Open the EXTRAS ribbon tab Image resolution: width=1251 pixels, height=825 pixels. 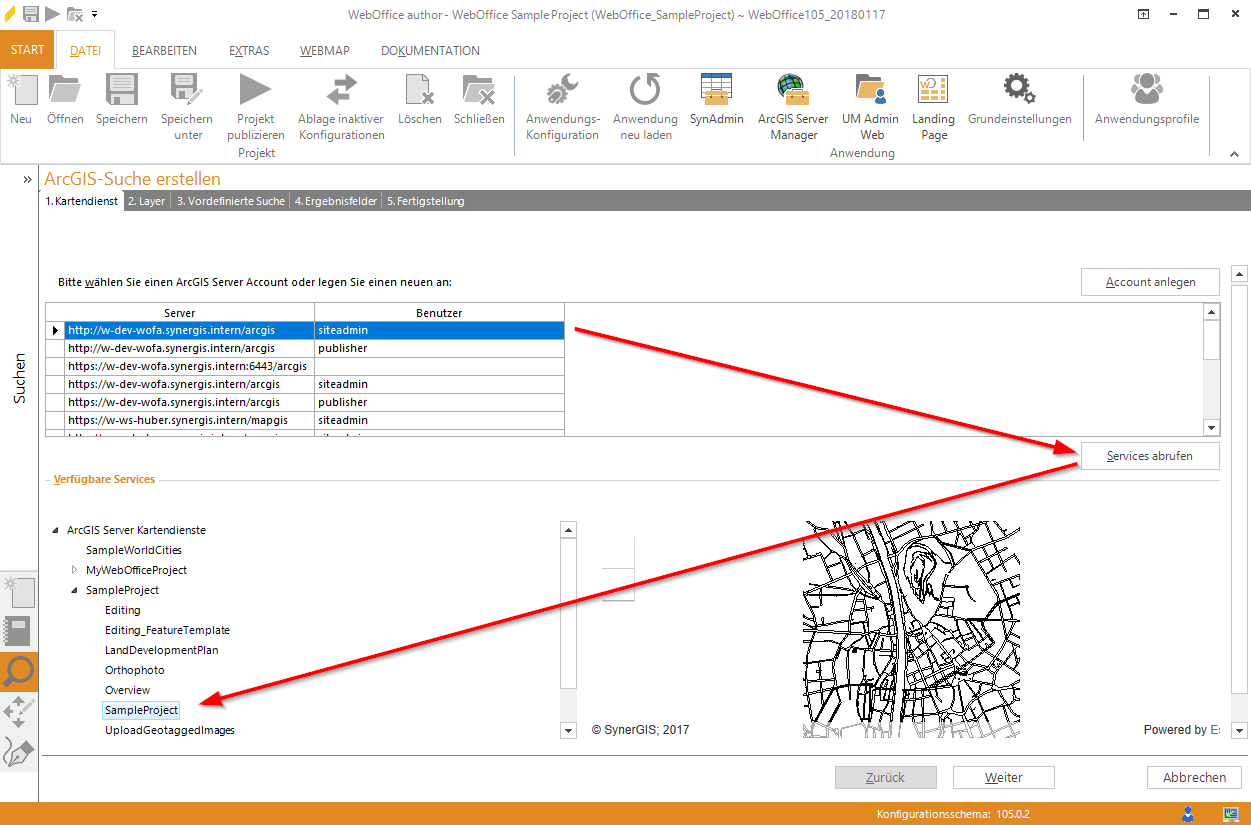pyautogui.click(x=248, y=50)
